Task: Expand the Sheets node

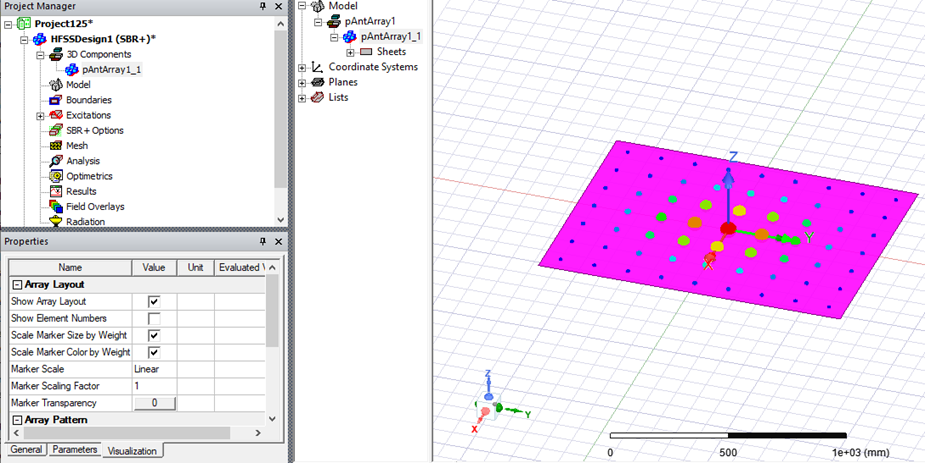Action: click(350, 52)
